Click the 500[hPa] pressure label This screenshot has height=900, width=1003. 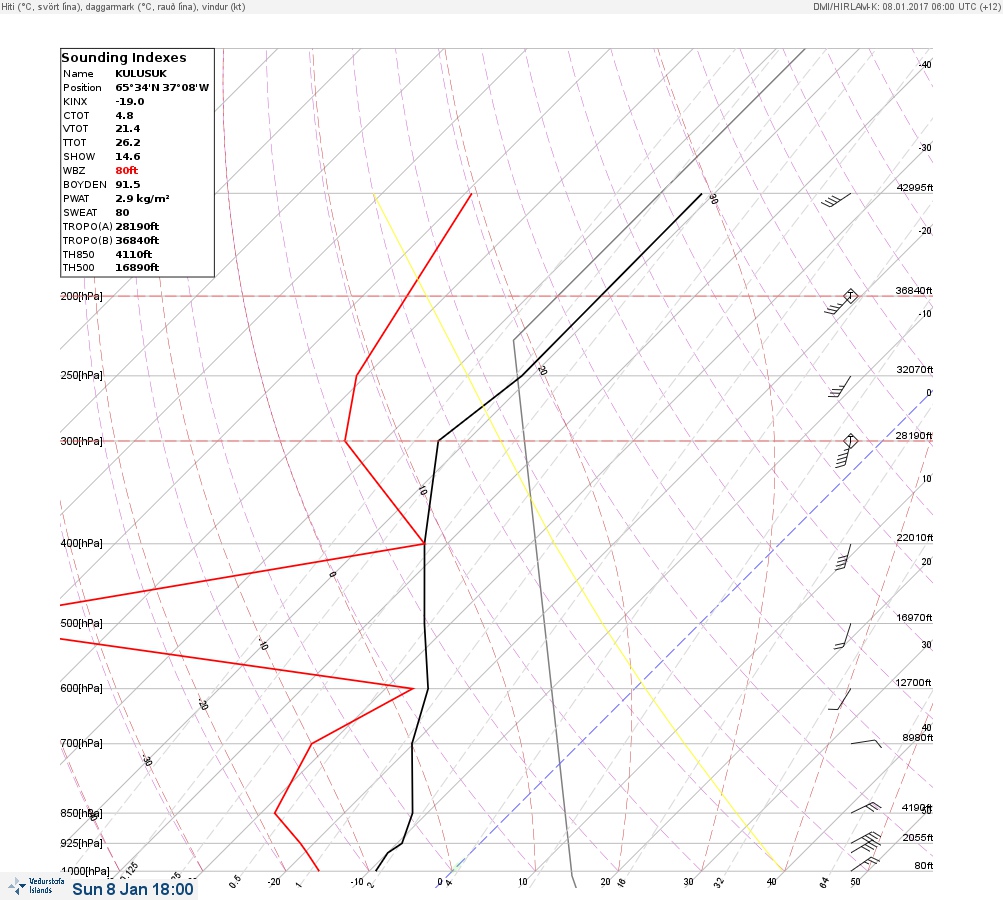coord(81,623)
